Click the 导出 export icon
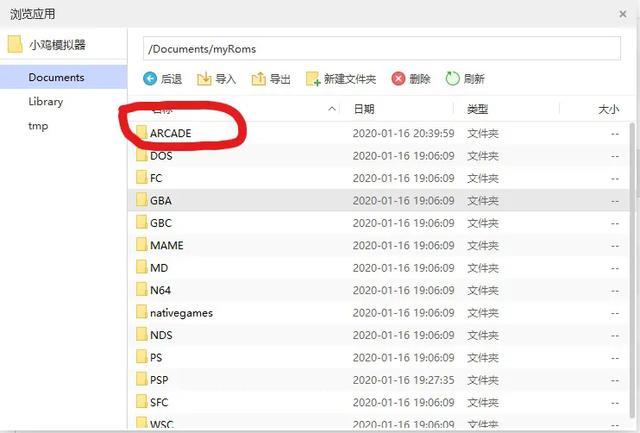Image resolution: width=640 pixels, height=433 pixels. pyautogui.click(x=258, y=78)
